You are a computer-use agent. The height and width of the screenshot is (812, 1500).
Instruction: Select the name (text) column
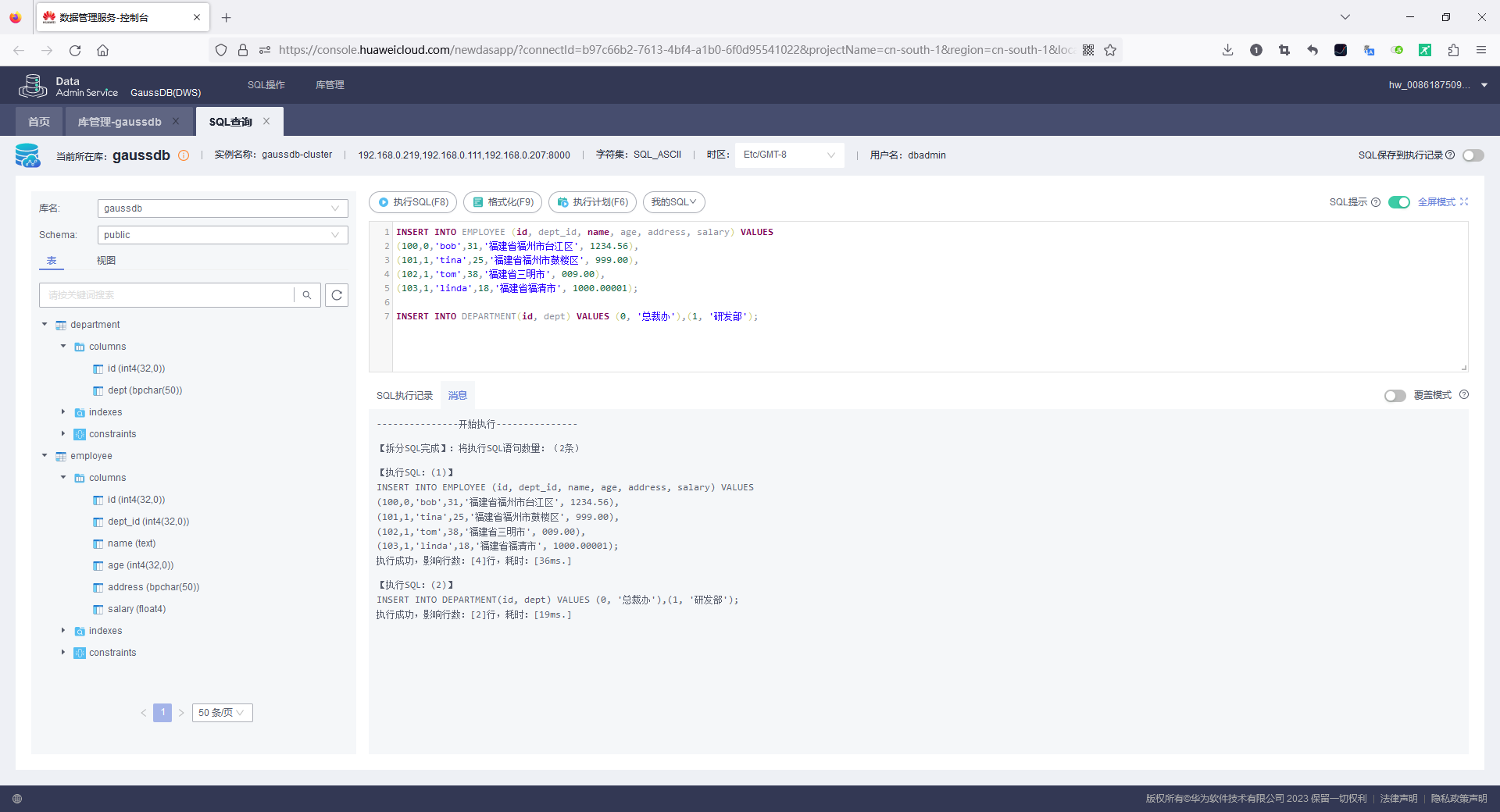pos(131,543)
